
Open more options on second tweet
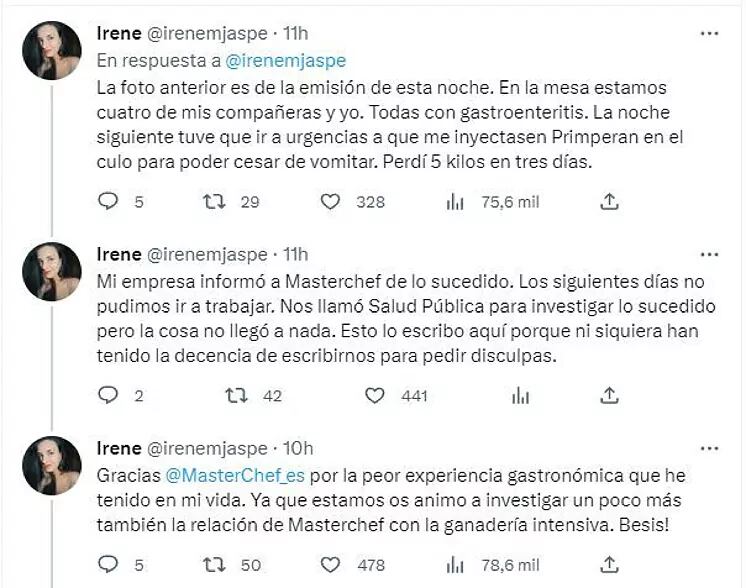click(709, 254)
